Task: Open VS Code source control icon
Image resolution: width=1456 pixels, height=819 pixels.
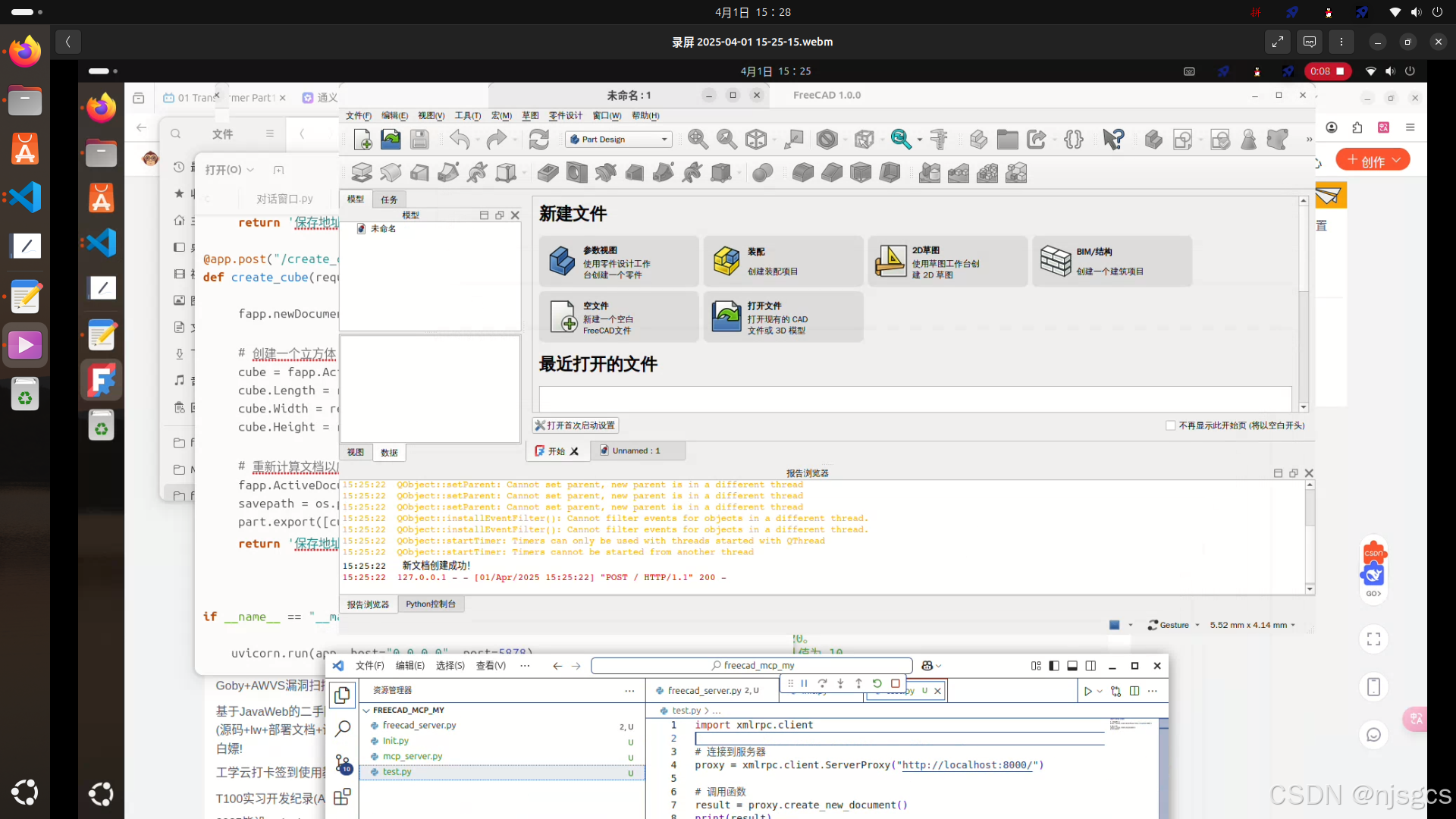Action: [x=343, y=763]
